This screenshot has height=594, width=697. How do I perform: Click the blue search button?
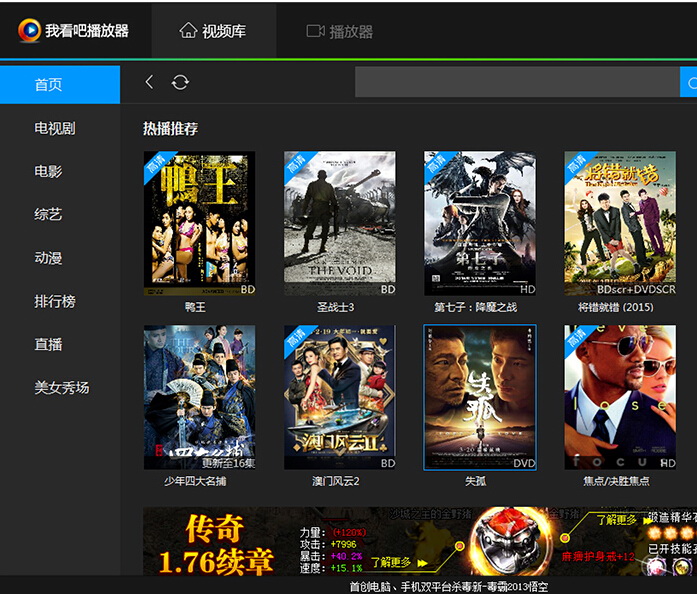689,82
